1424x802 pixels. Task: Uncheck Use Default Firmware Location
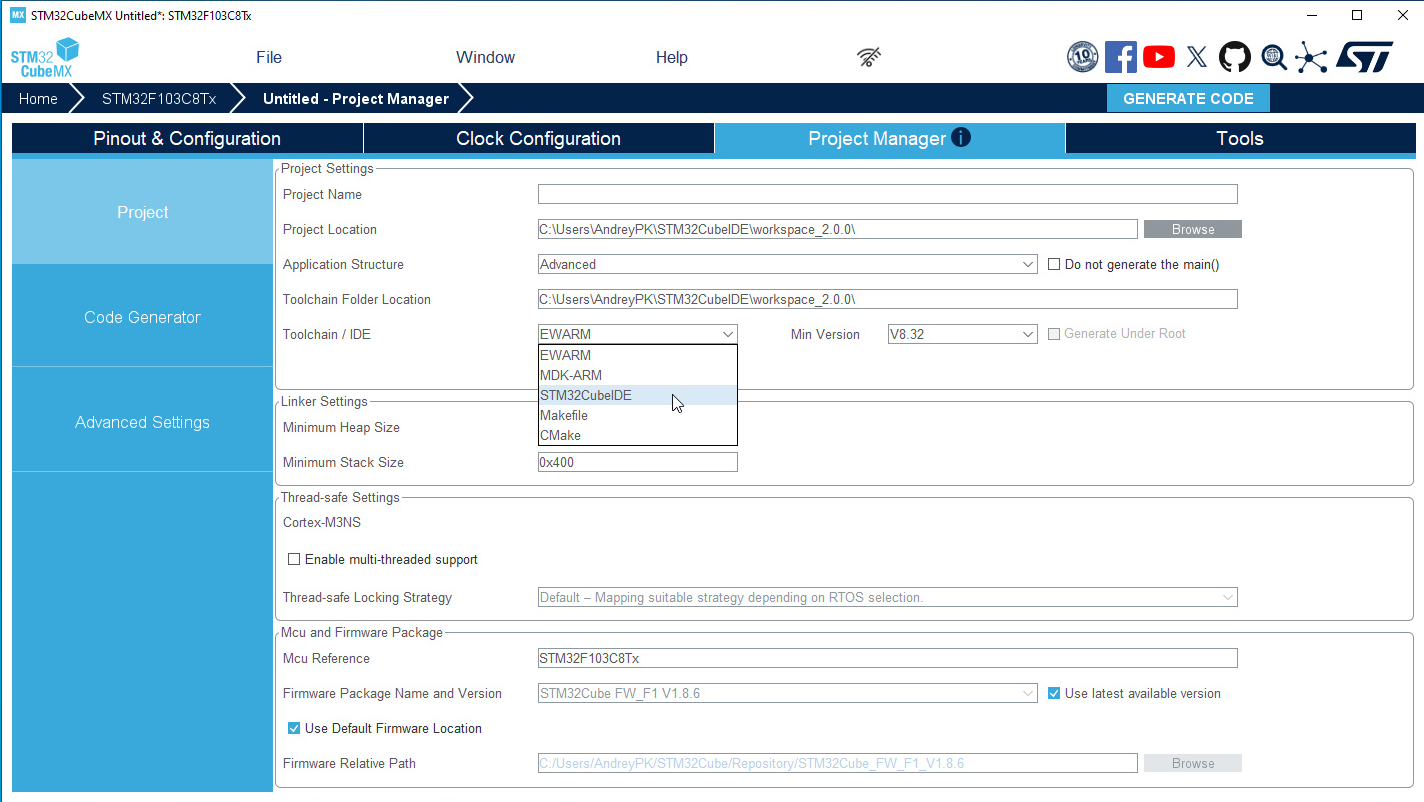coord(294,729)
